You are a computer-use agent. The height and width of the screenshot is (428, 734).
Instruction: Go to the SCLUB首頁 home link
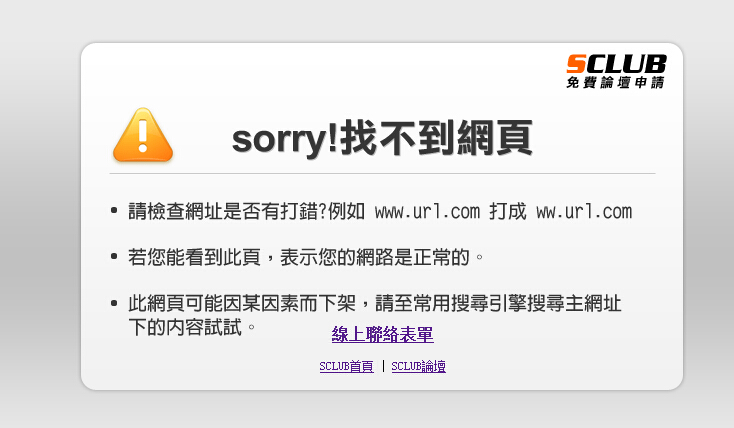tap(346, 366)
